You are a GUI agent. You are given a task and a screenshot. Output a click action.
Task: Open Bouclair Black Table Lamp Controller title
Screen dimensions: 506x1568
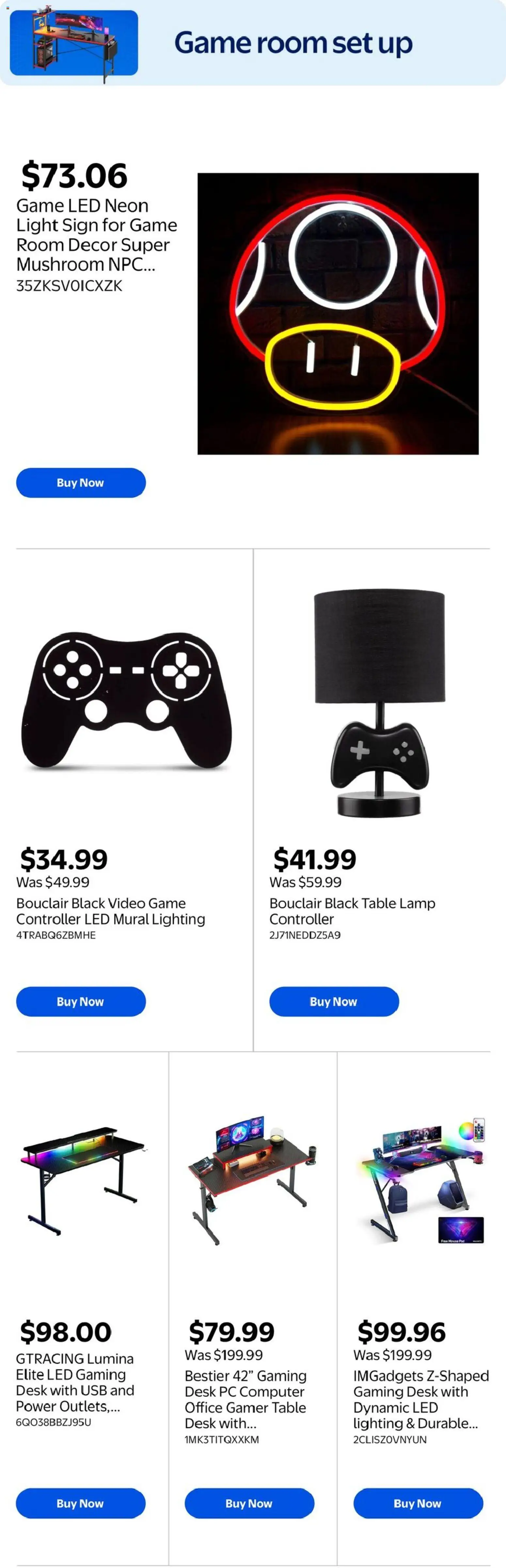(353, 911)
